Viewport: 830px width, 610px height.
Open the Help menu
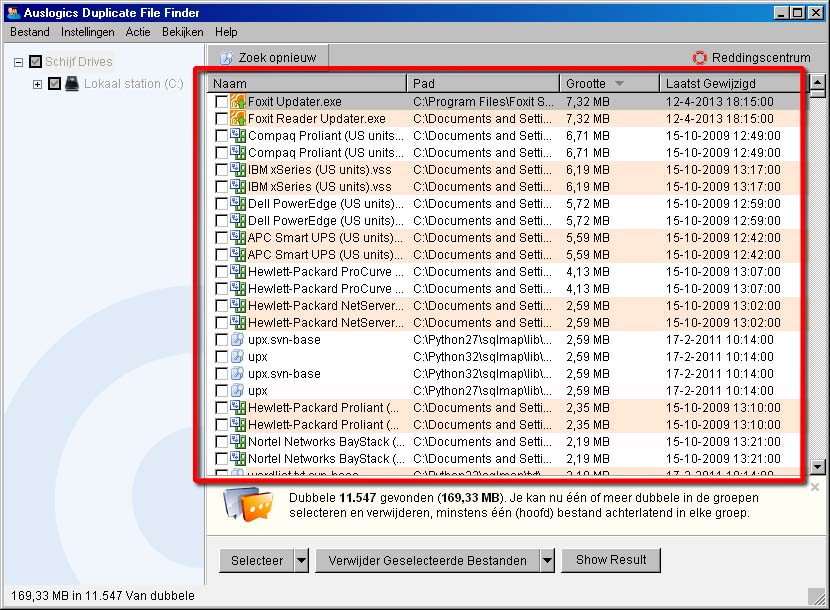pos(226,32)
